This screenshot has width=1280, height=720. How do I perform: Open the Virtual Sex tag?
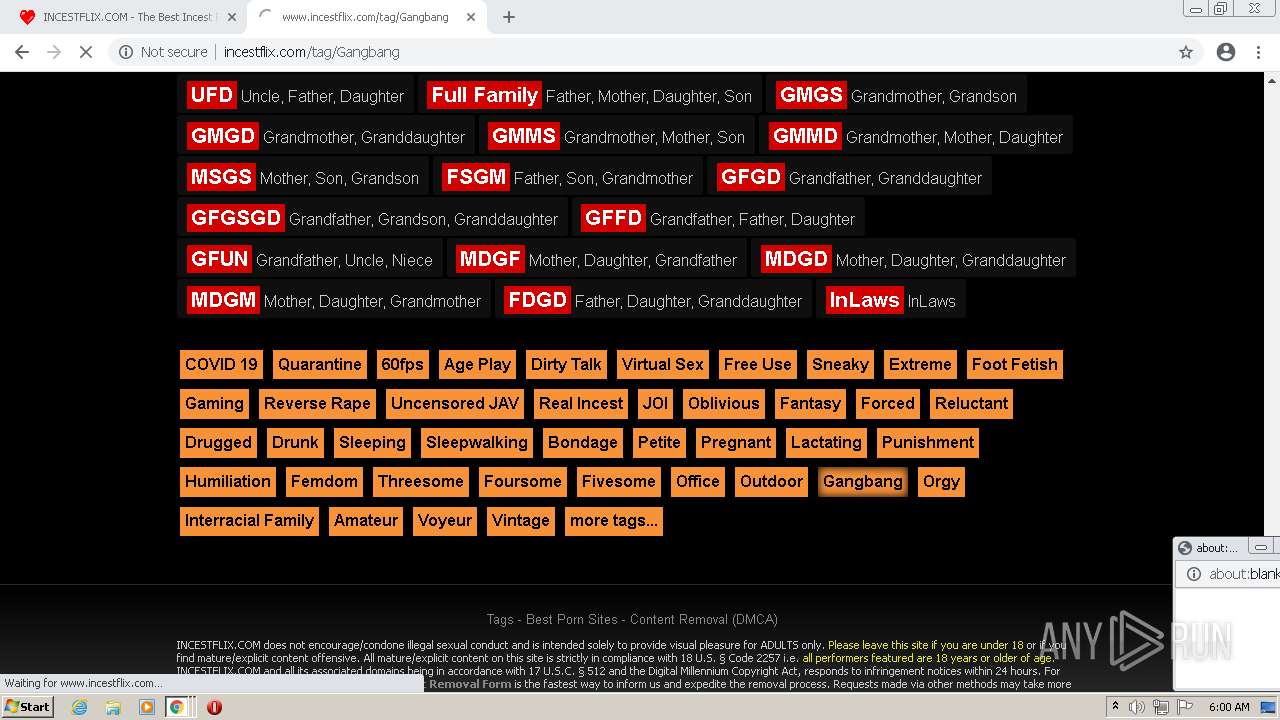[662, 364]
